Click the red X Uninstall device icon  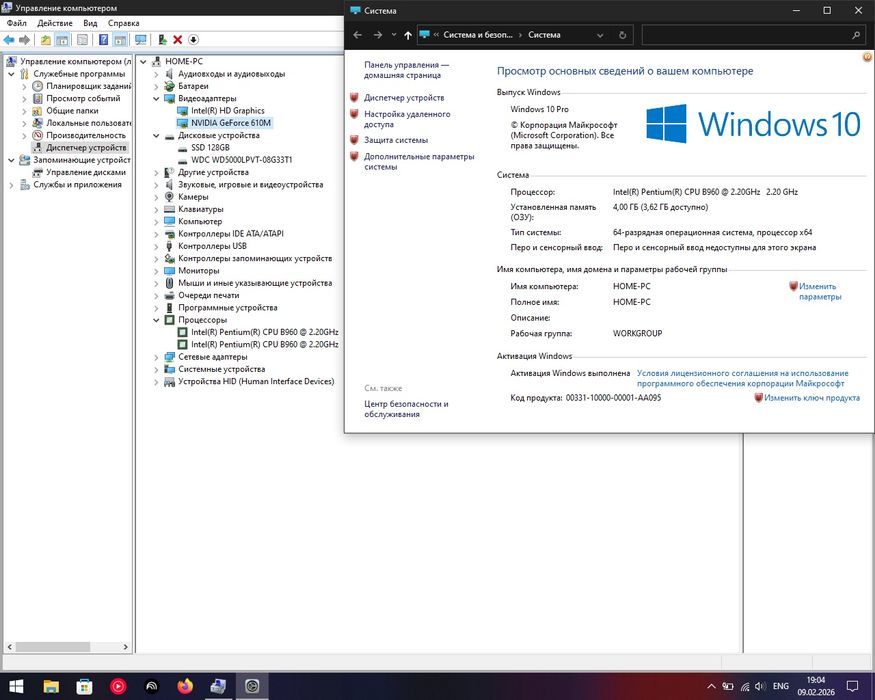(x=177, y=40)
